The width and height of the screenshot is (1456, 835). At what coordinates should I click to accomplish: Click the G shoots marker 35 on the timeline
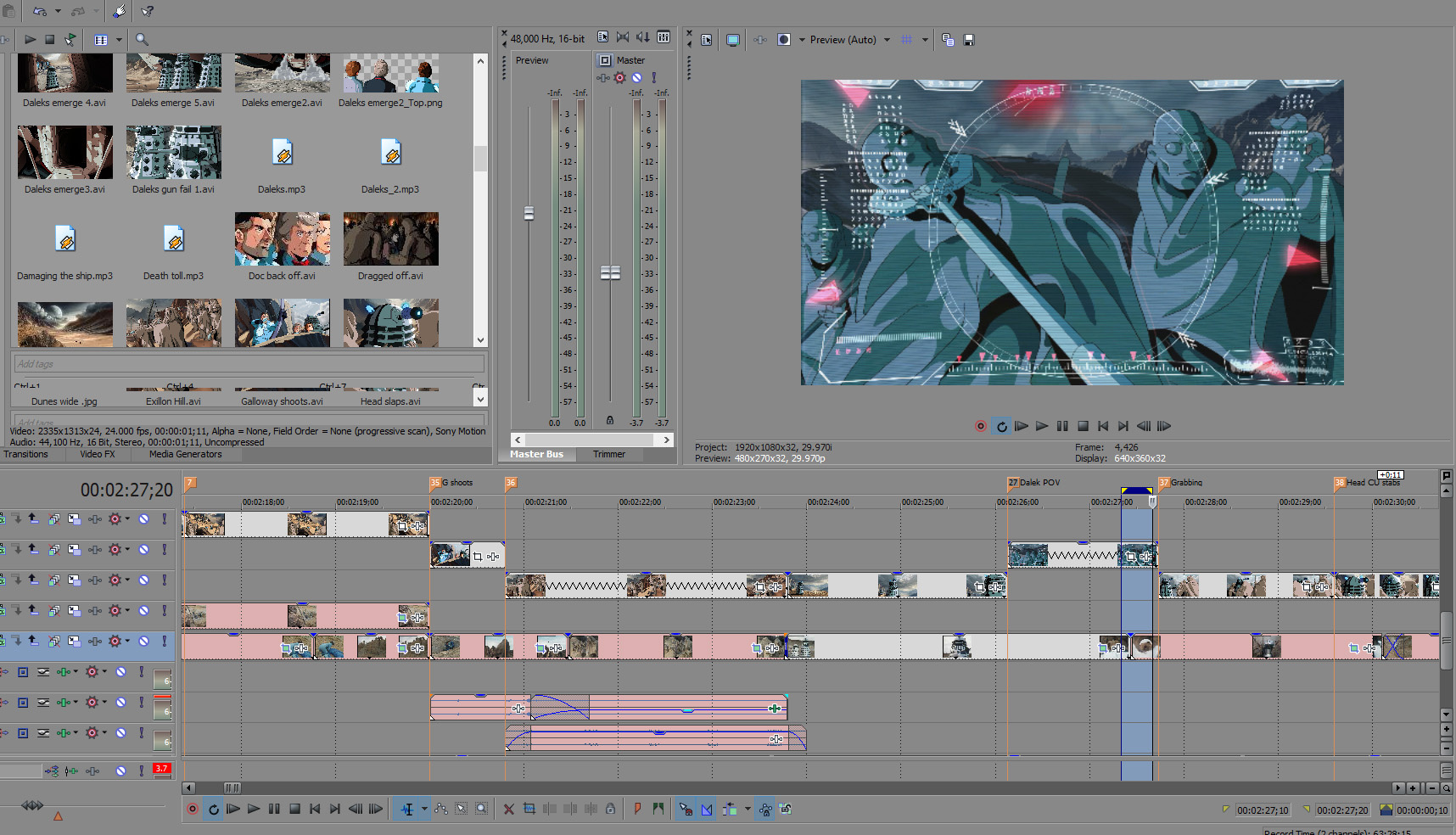[x=435, y=483]
